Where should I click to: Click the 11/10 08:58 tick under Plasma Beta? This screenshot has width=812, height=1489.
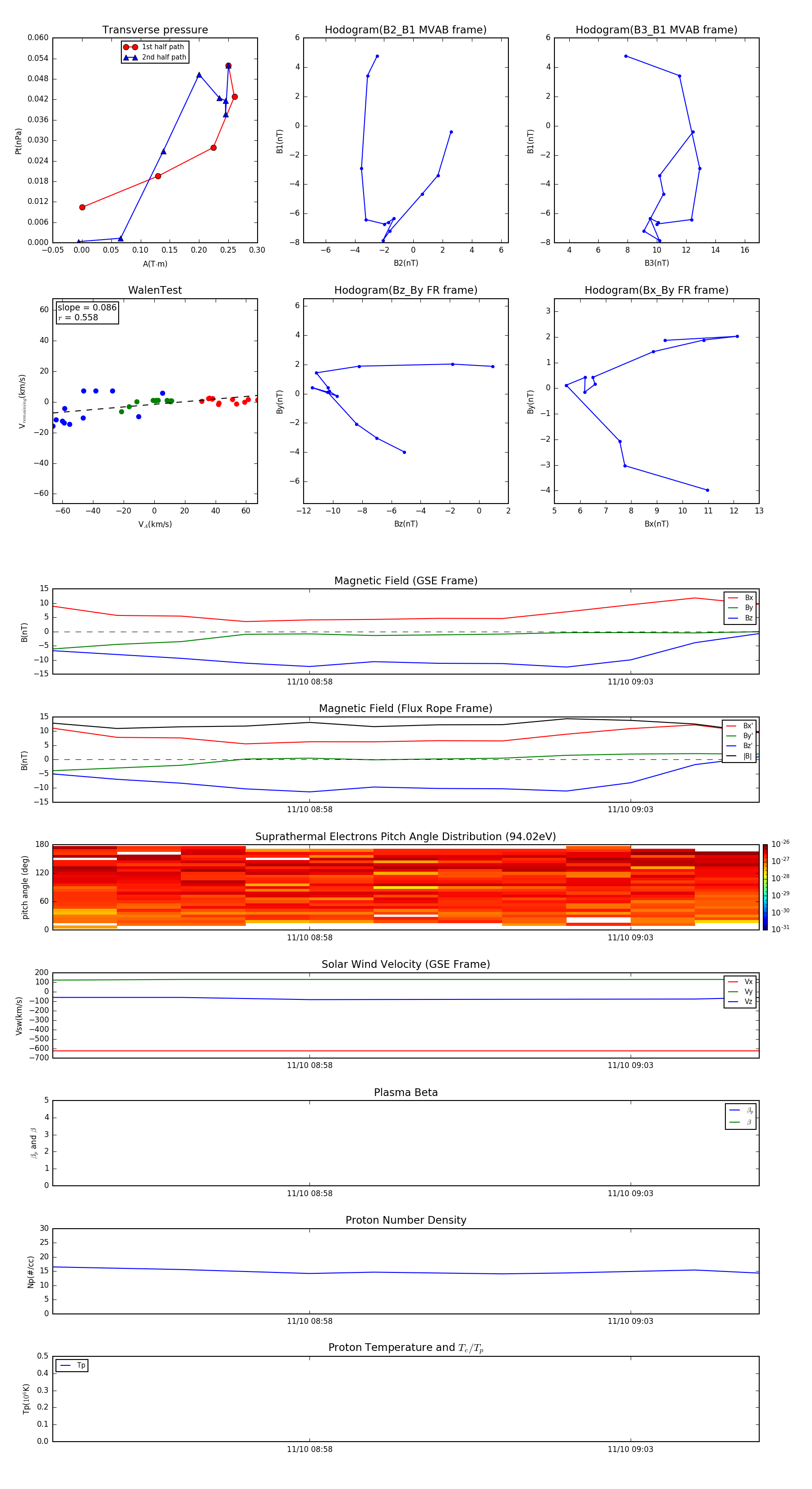(310, 1193)
